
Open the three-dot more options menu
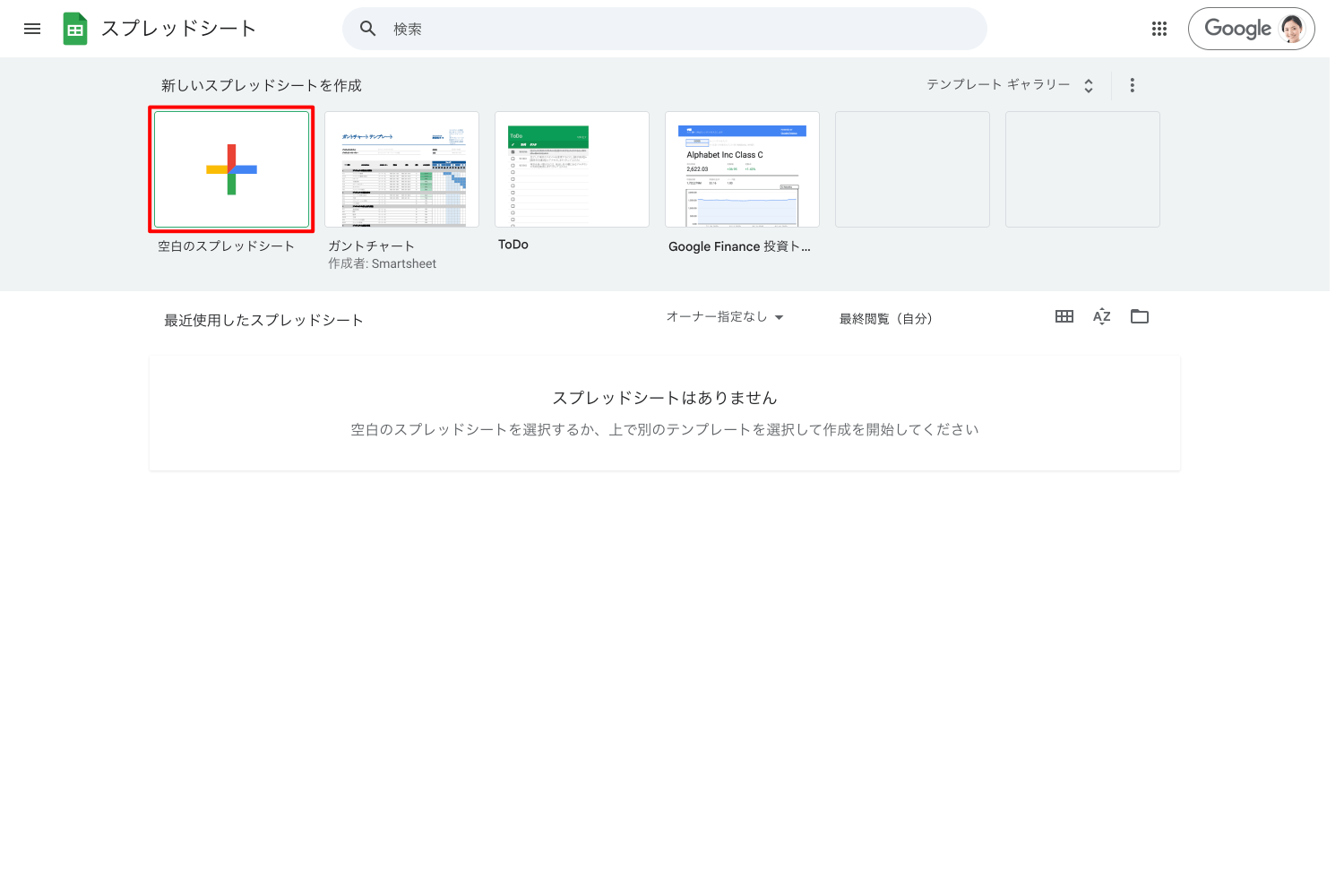pyautogui.click(x=1133, y=85)
